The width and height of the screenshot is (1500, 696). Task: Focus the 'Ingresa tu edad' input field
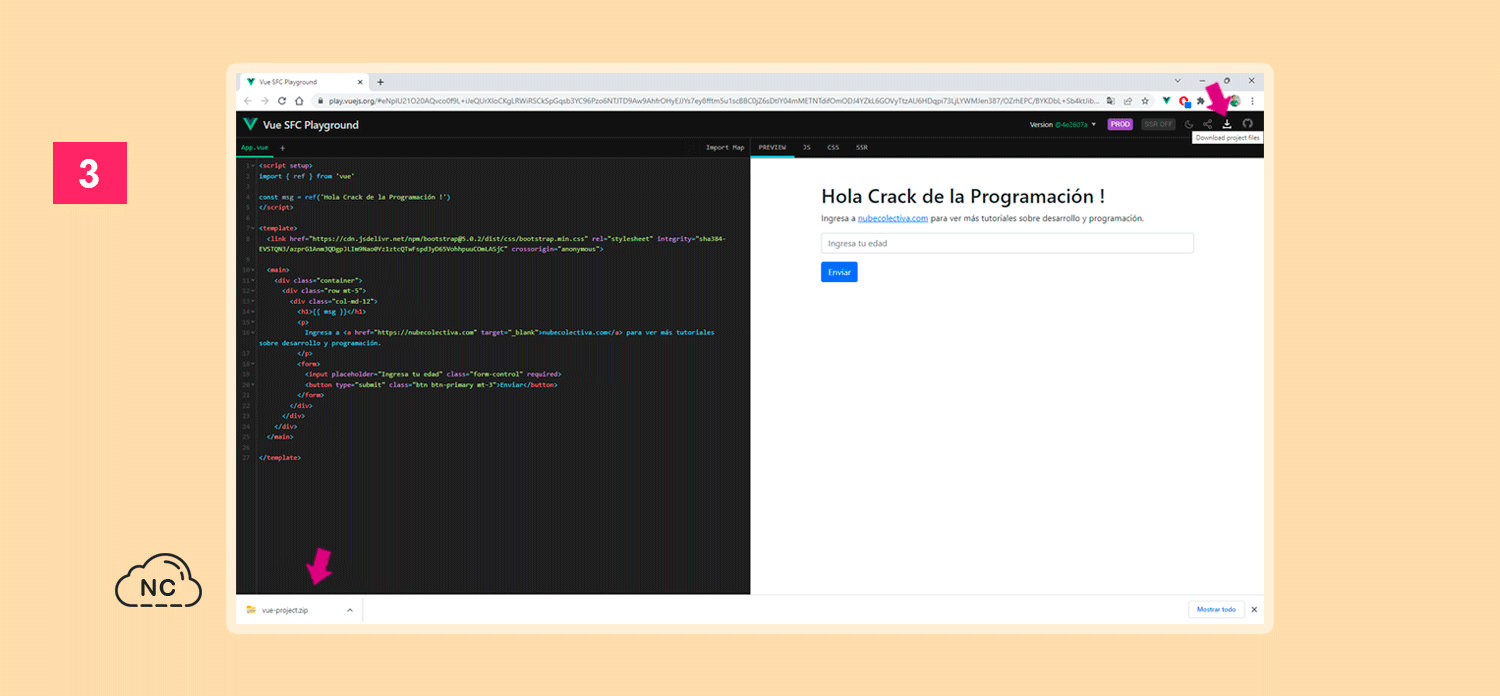pos(1007,243)
